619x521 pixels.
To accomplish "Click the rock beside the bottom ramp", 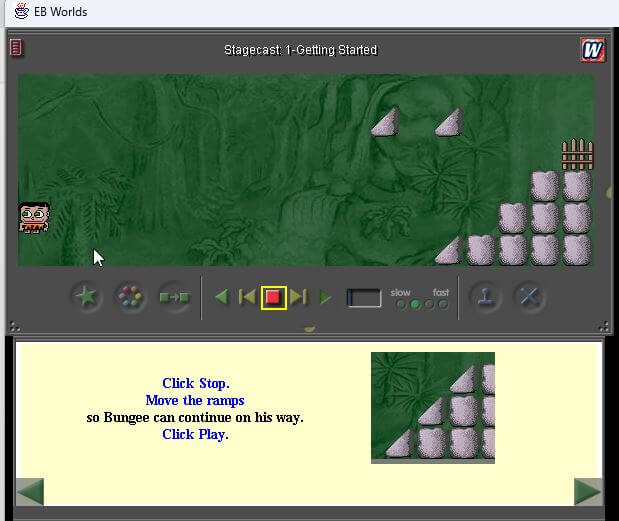I will (481, 250).
